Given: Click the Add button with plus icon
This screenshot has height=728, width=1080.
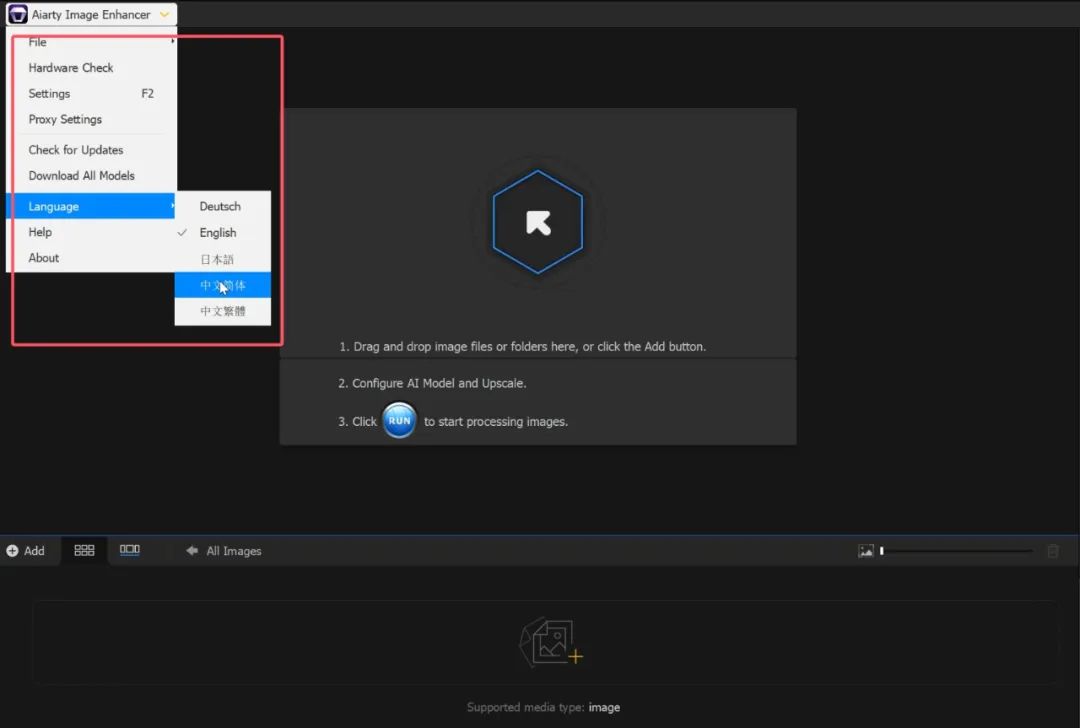Looking at the screenshot, I should tap(25, 551).
